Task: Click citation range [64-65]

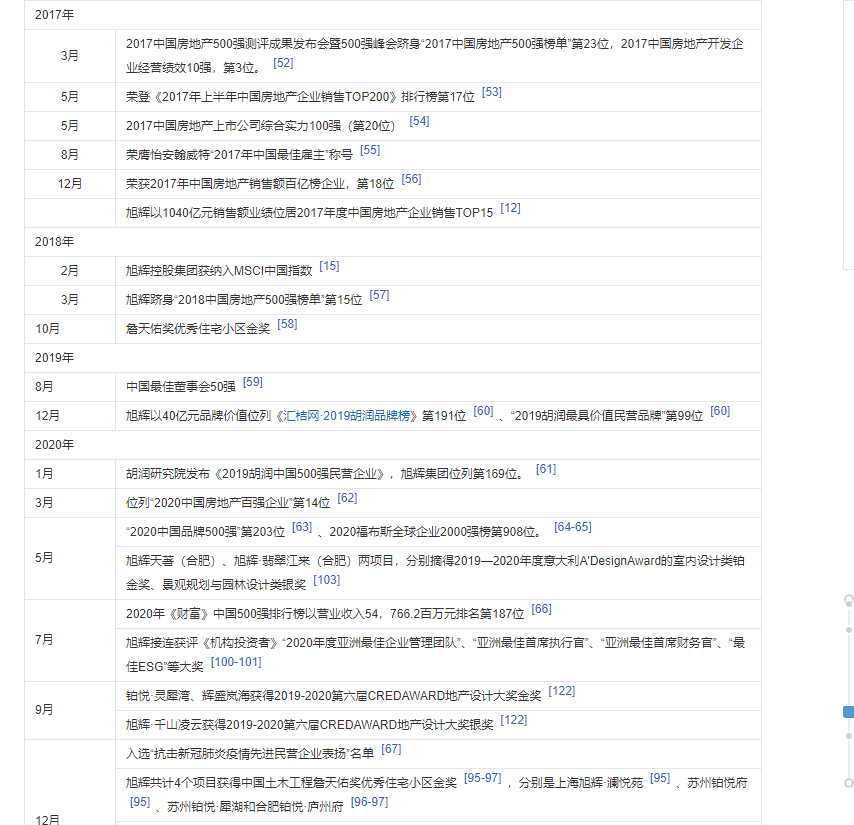Action: [573, 527]
